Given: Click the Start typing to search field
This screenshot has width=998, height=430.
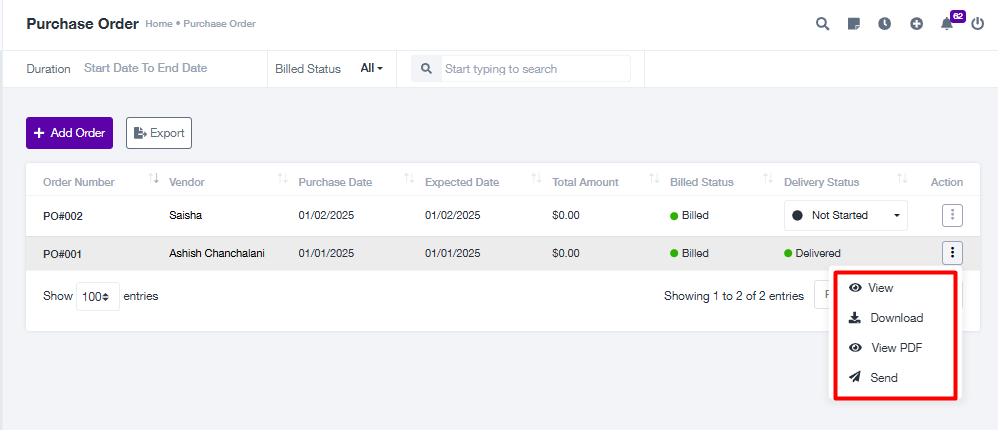Looking at the screenshot, I should (535, 69).
